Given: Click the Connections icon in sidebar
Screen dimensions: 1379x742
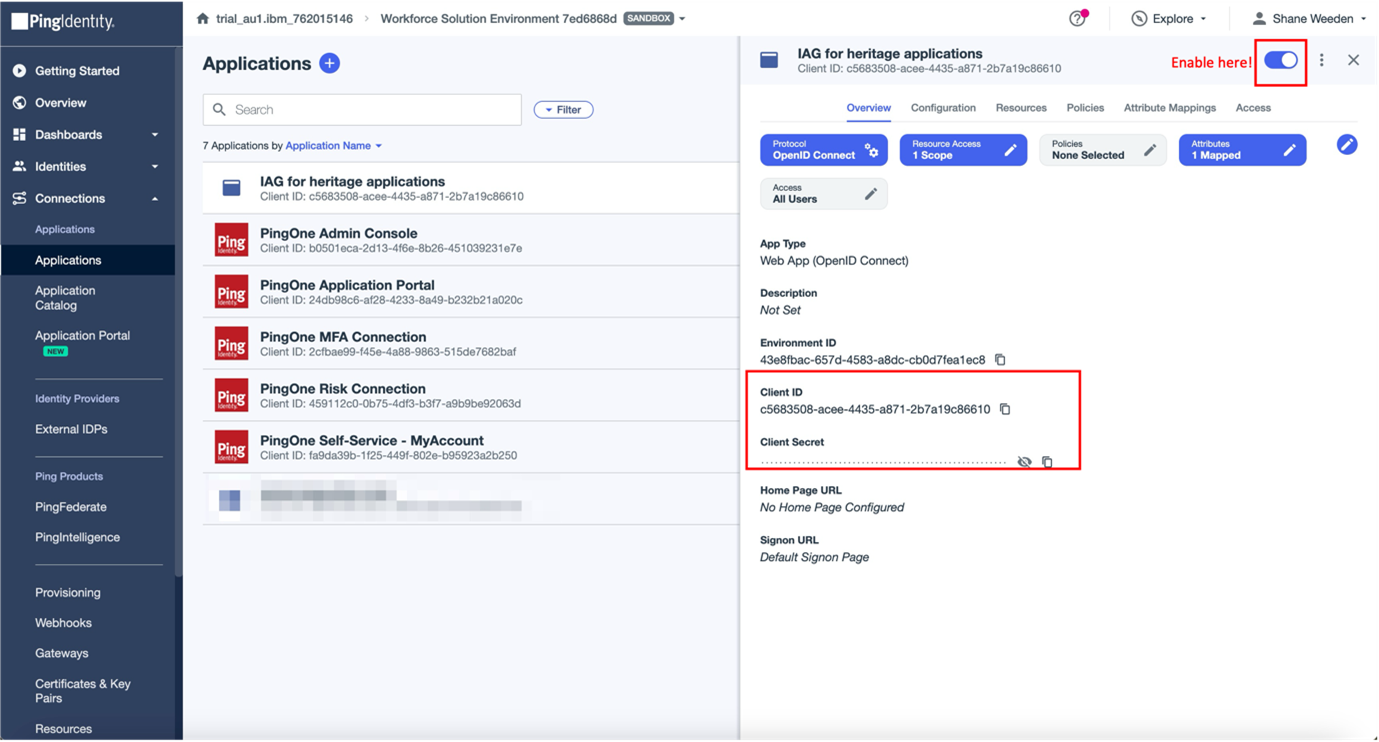Looking at the screenshot, I should click(x=19, y=199).
